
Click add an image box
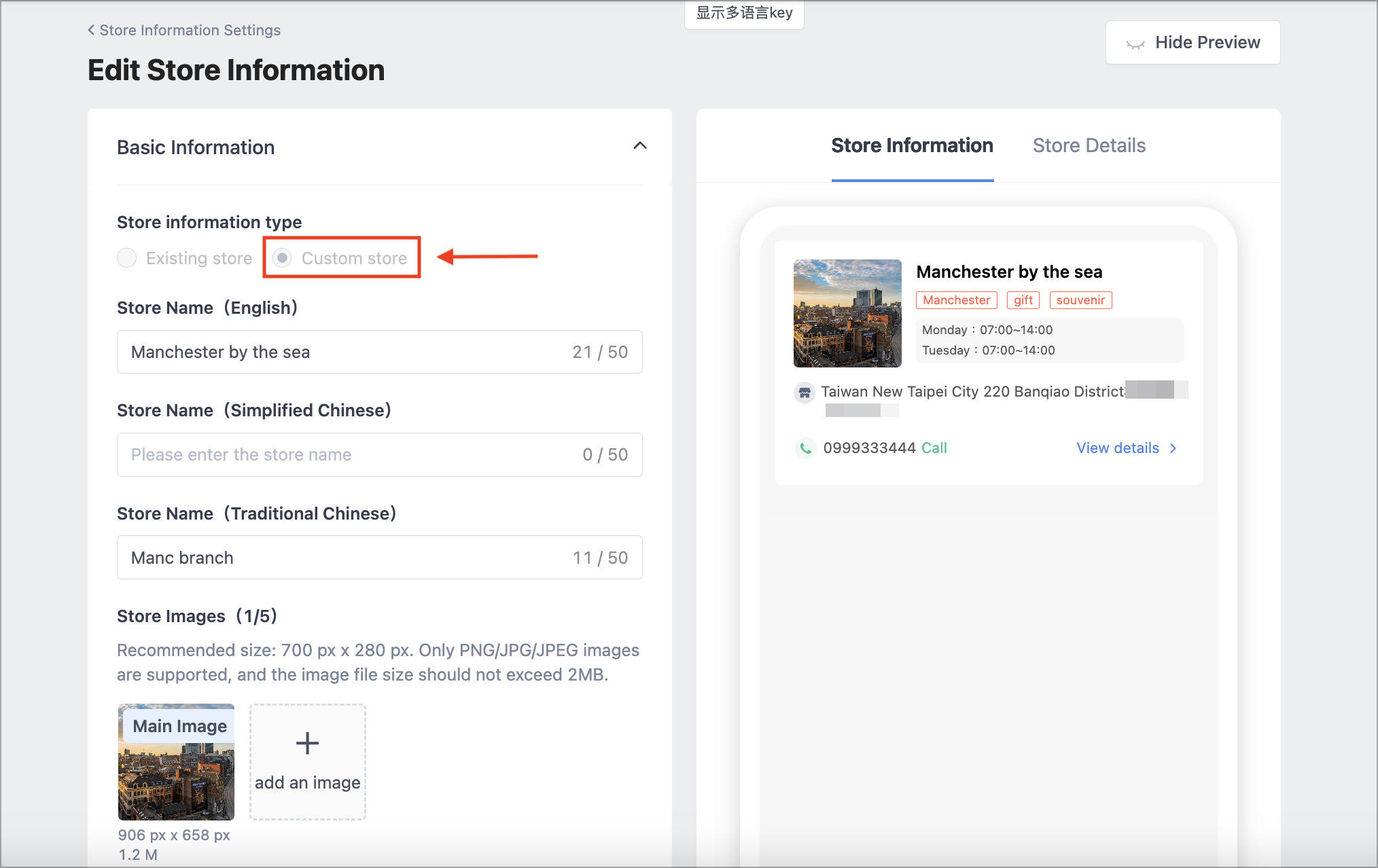(x=308, y=761)
